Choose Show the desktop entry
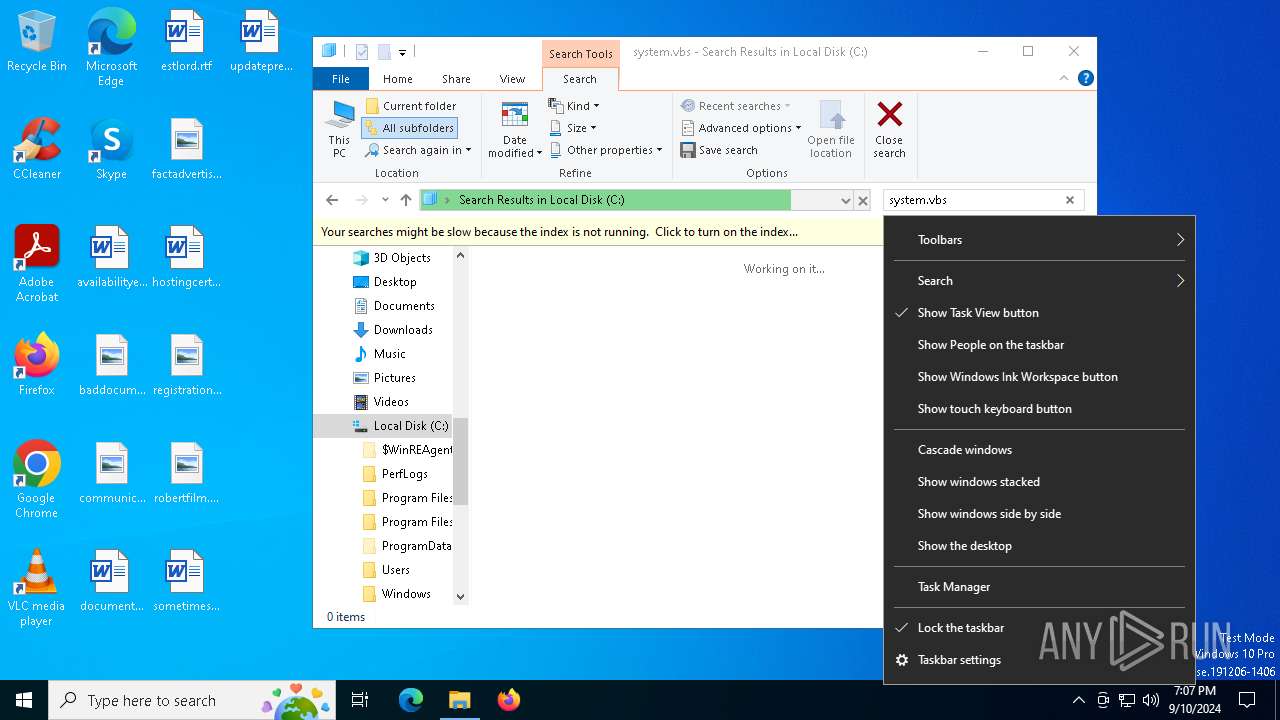The height and width of the screenshot is (720, 1280). coord(1039,546)
